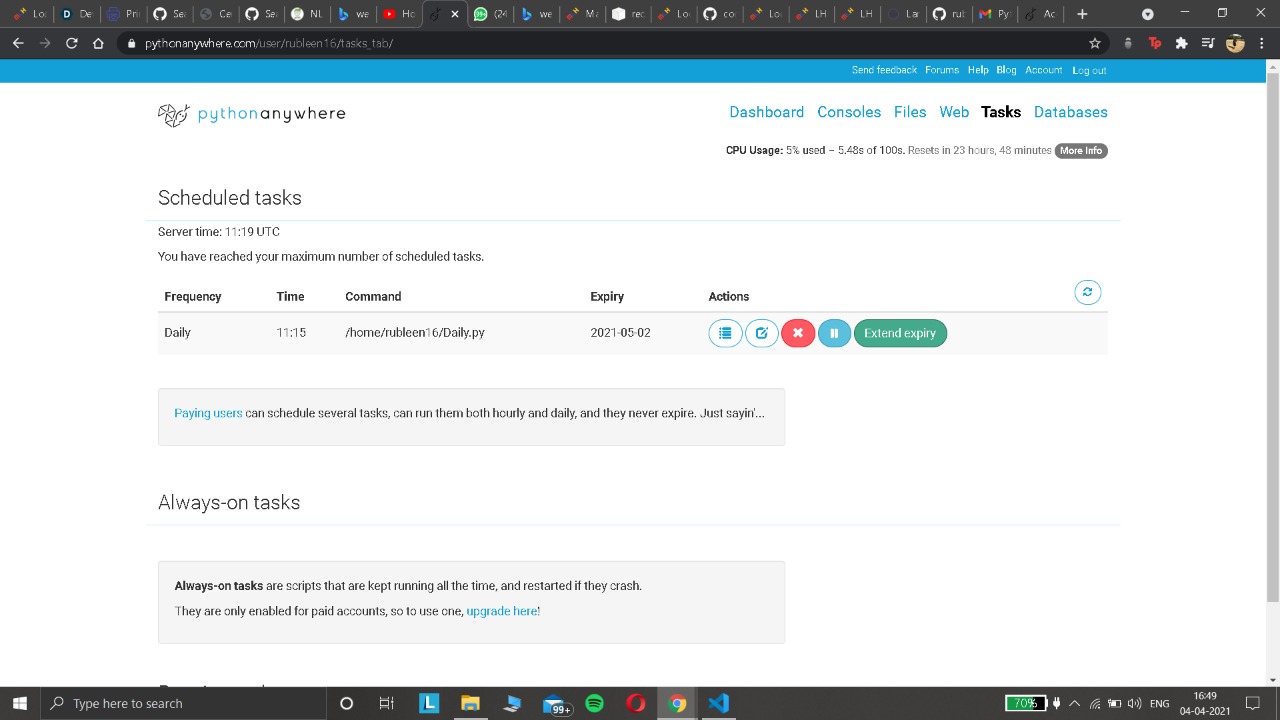Open the Send feedback link
The height and width of the screenshot is (720, 1280).
tap(884, 70)
